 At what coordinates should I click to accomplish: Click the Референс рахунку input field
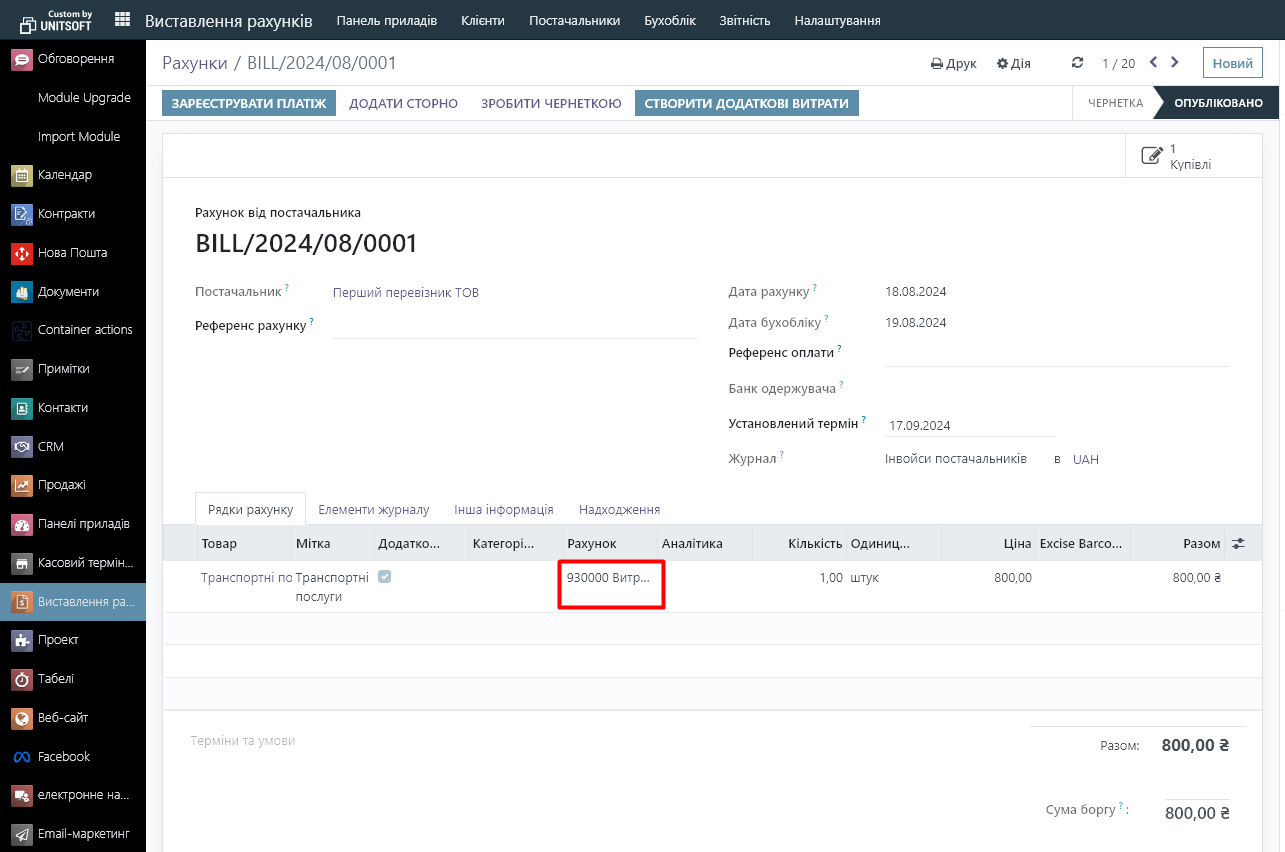[x=514, y=326]
